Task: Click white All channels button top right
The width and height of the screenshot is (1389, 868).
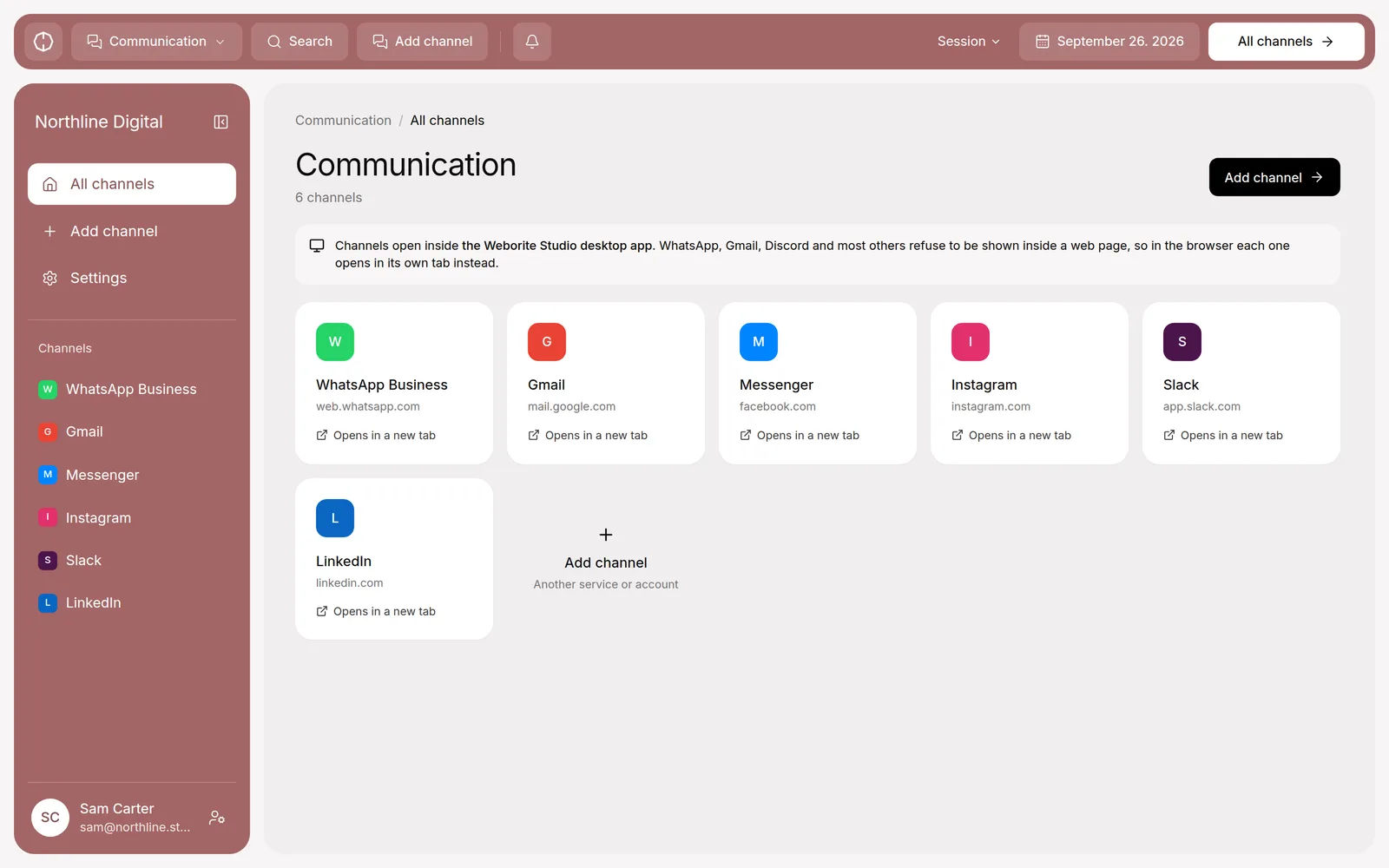Action: (1287, 42)
